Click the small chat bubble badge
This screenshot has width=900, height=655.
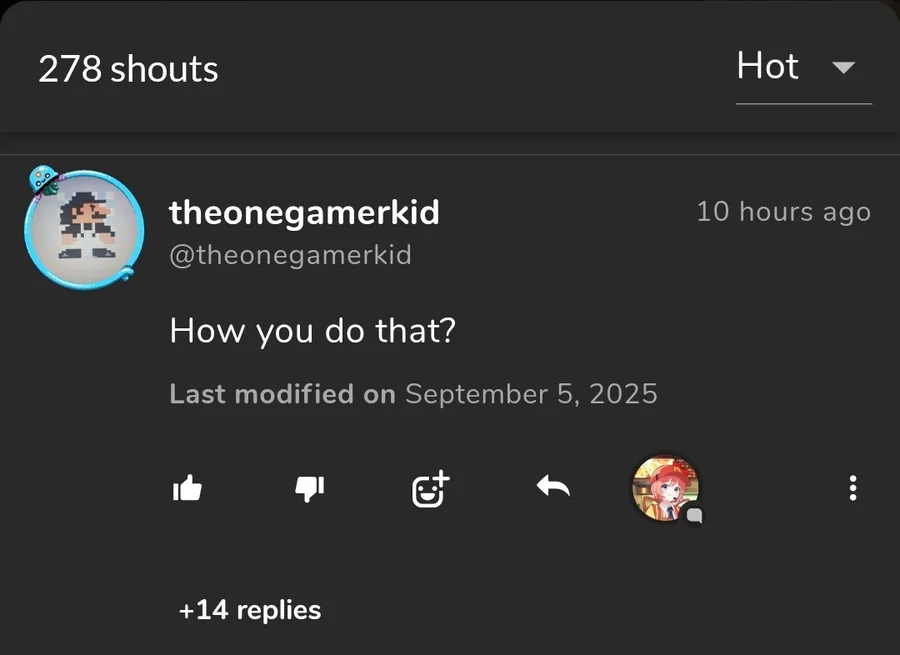click(x=695, y=516)
